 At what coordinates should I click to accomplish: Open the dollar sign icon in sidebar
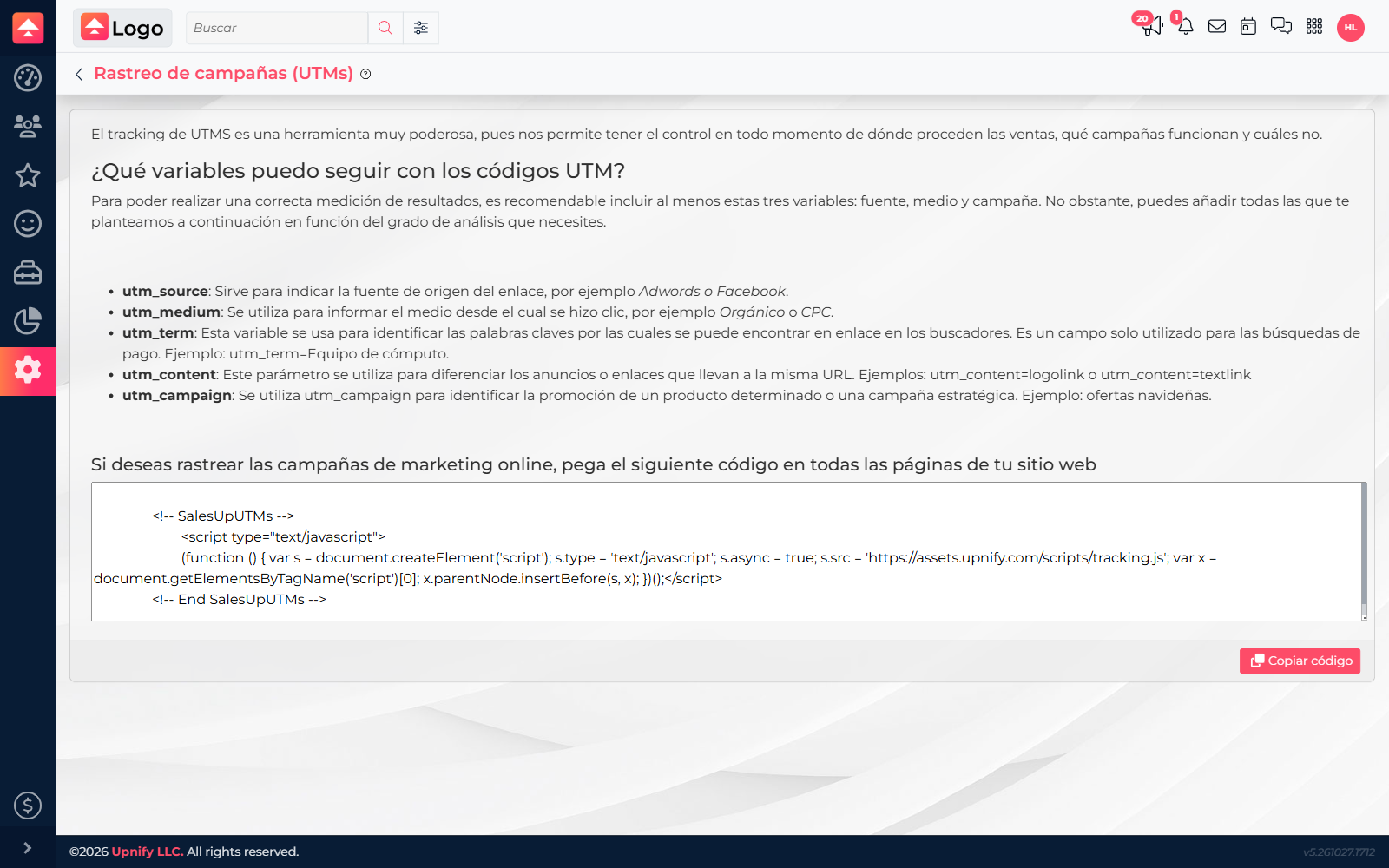(28, 806)
